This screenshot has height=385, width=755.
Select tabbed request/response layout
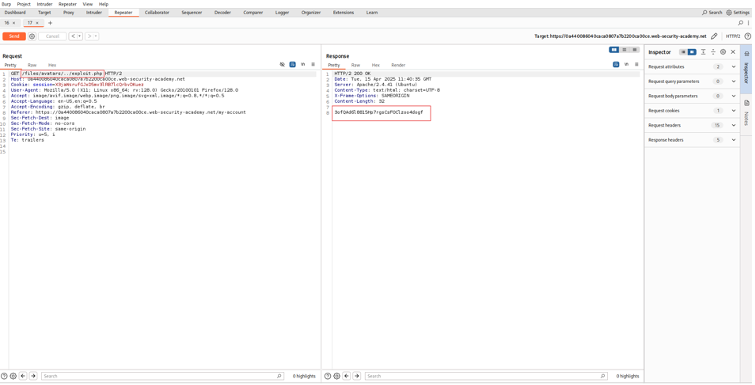635,50
